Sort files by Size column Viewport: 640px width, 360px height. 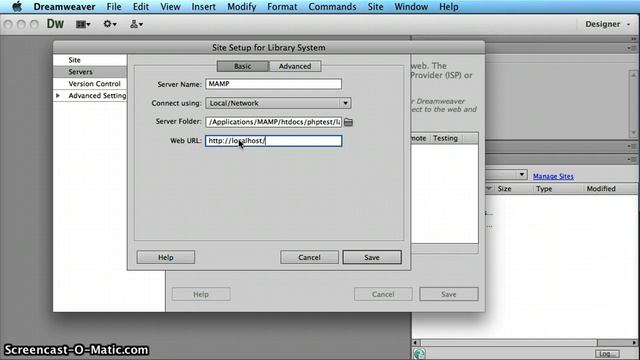[x=504, y=189]
